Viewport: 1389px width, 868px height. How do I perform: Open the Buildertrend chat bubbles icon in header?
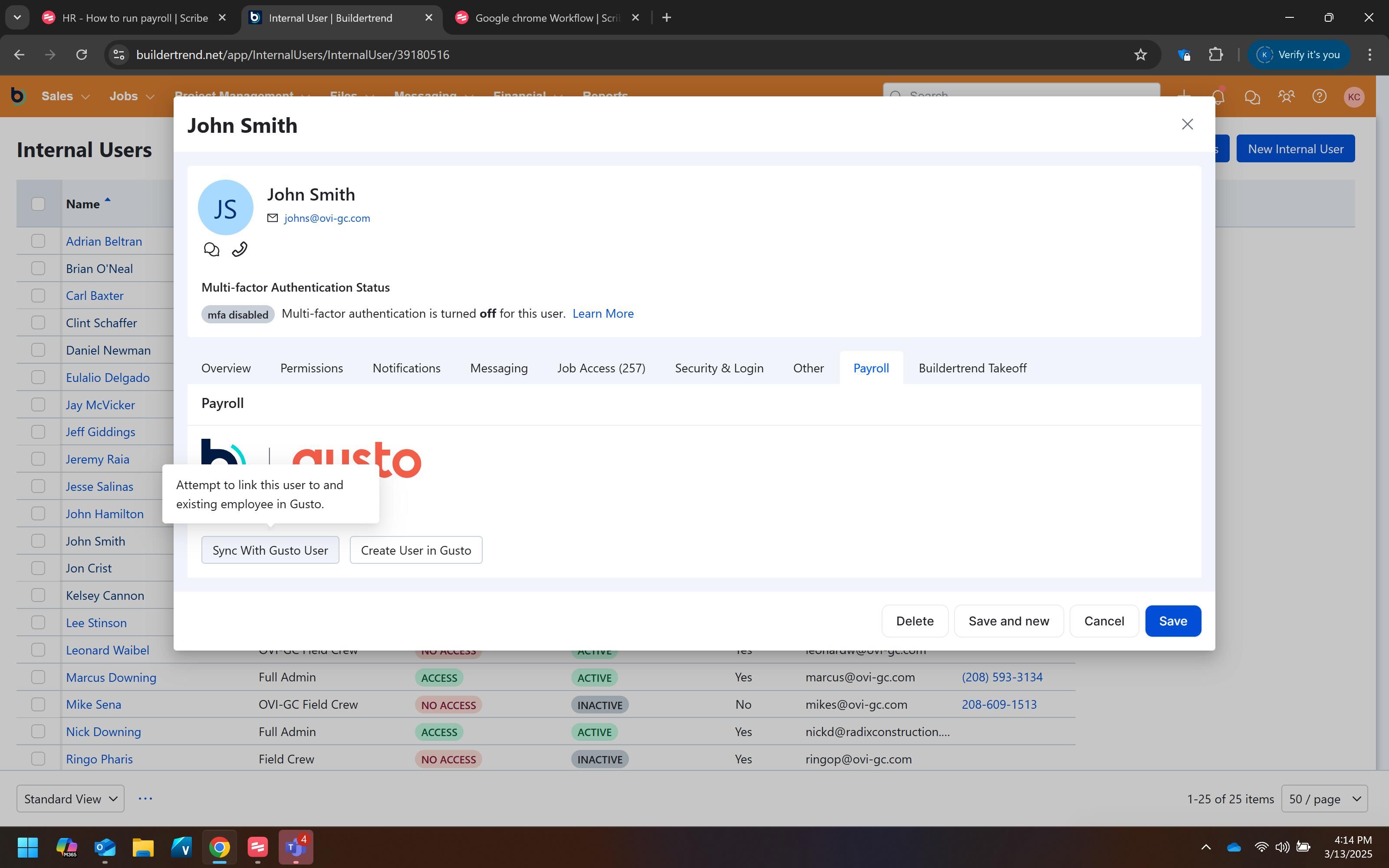point(1252,96)
